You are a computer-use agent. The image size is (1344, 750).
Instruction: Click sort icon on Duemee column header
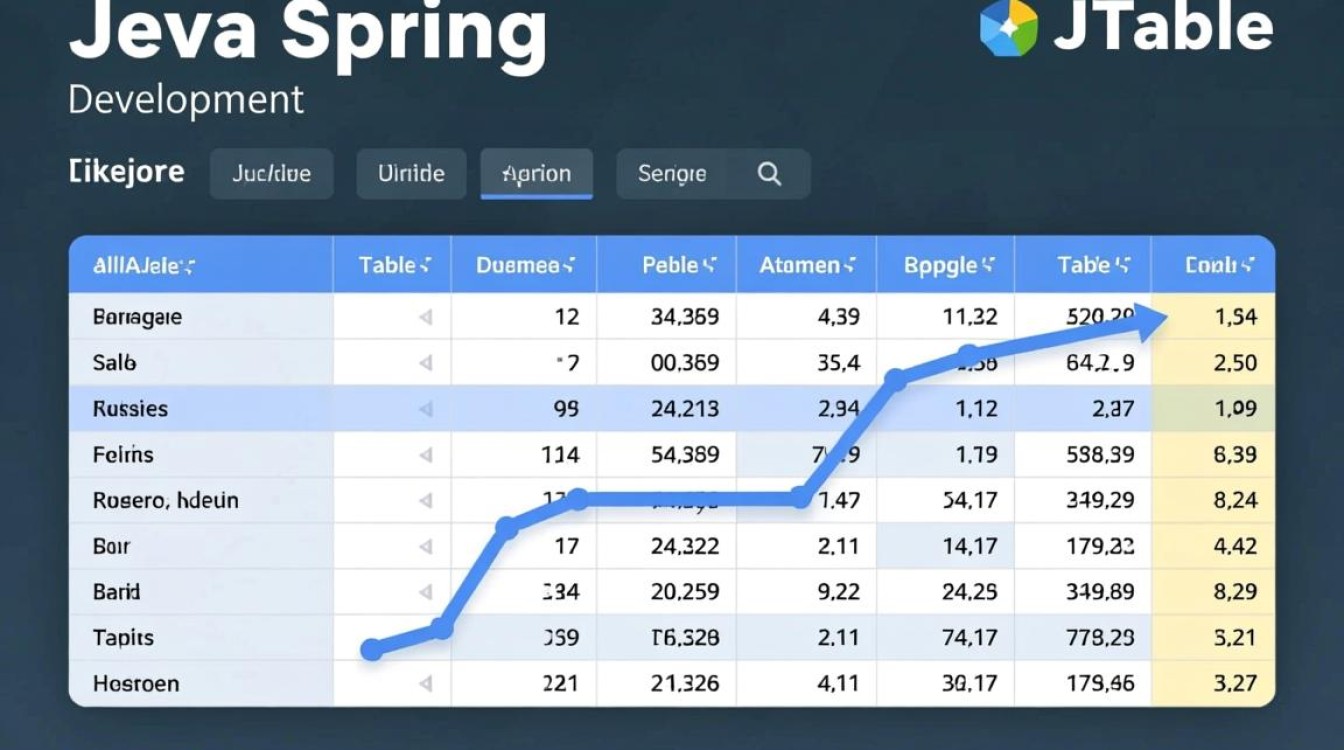click(x=568, y=266)
